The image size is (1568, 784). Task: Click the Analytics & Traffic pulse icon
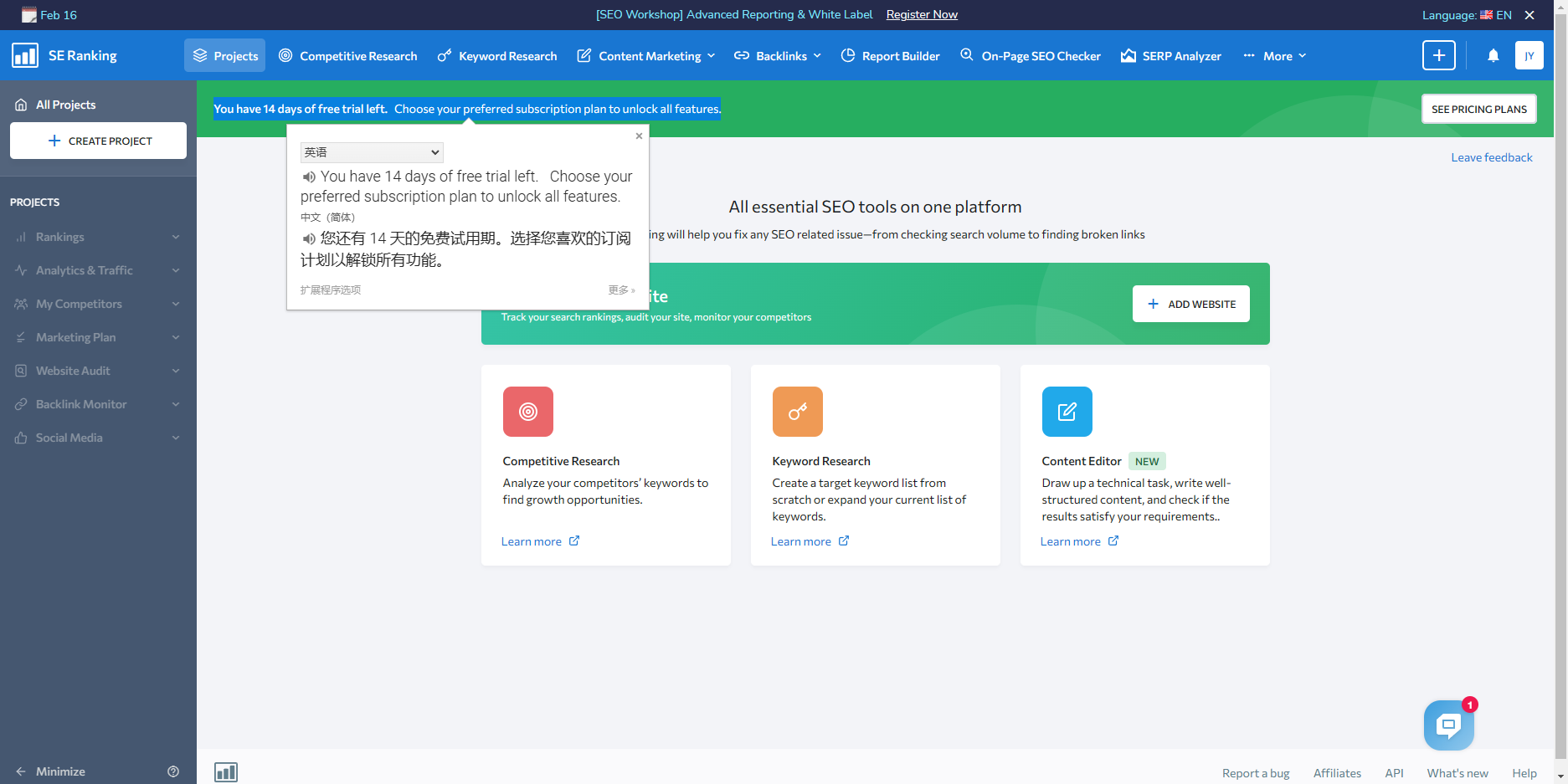point(21,270)
